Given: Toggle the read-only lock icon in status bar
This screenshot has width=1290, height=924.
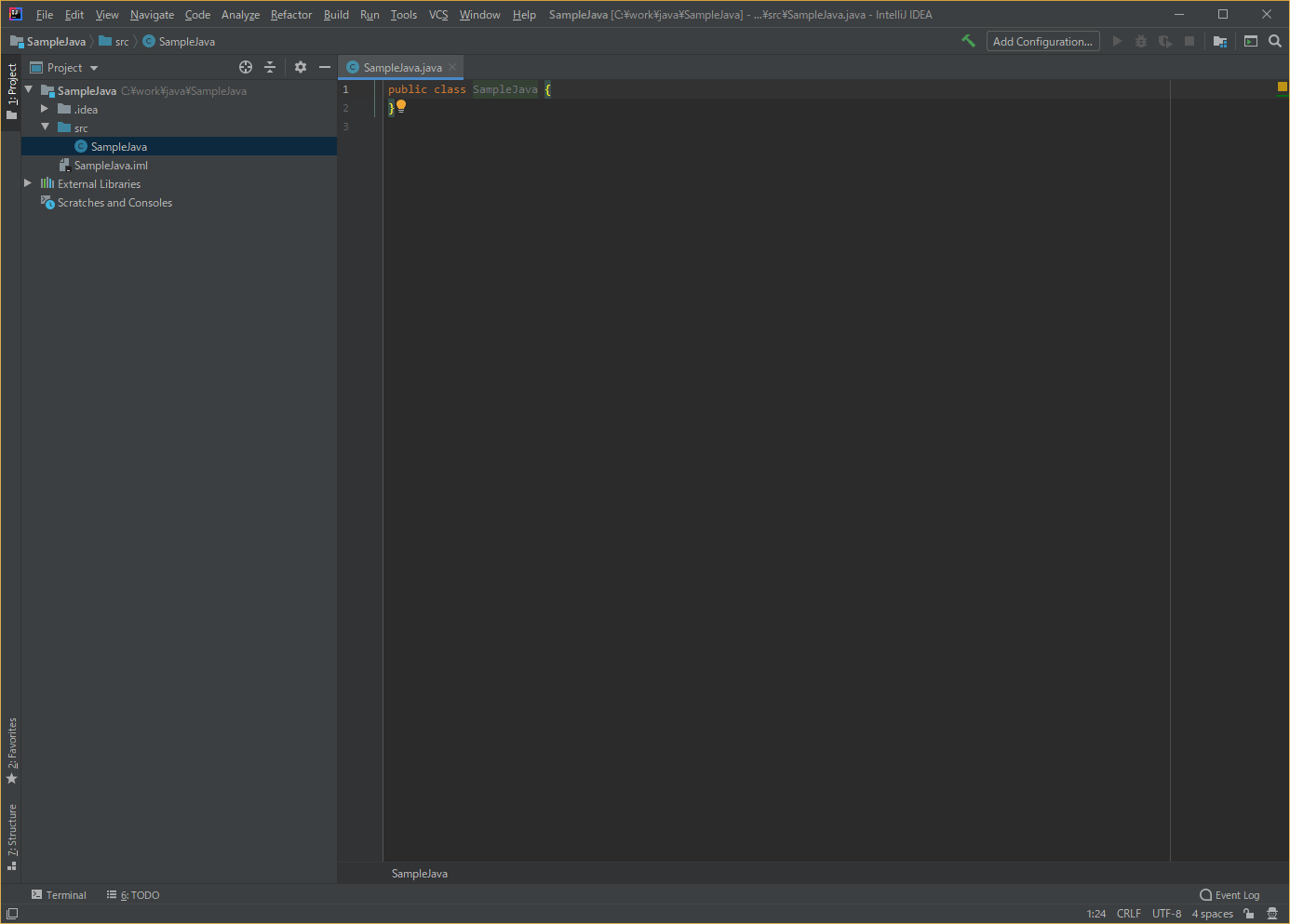Looking at the screenshot, I should click(1249, 914).
